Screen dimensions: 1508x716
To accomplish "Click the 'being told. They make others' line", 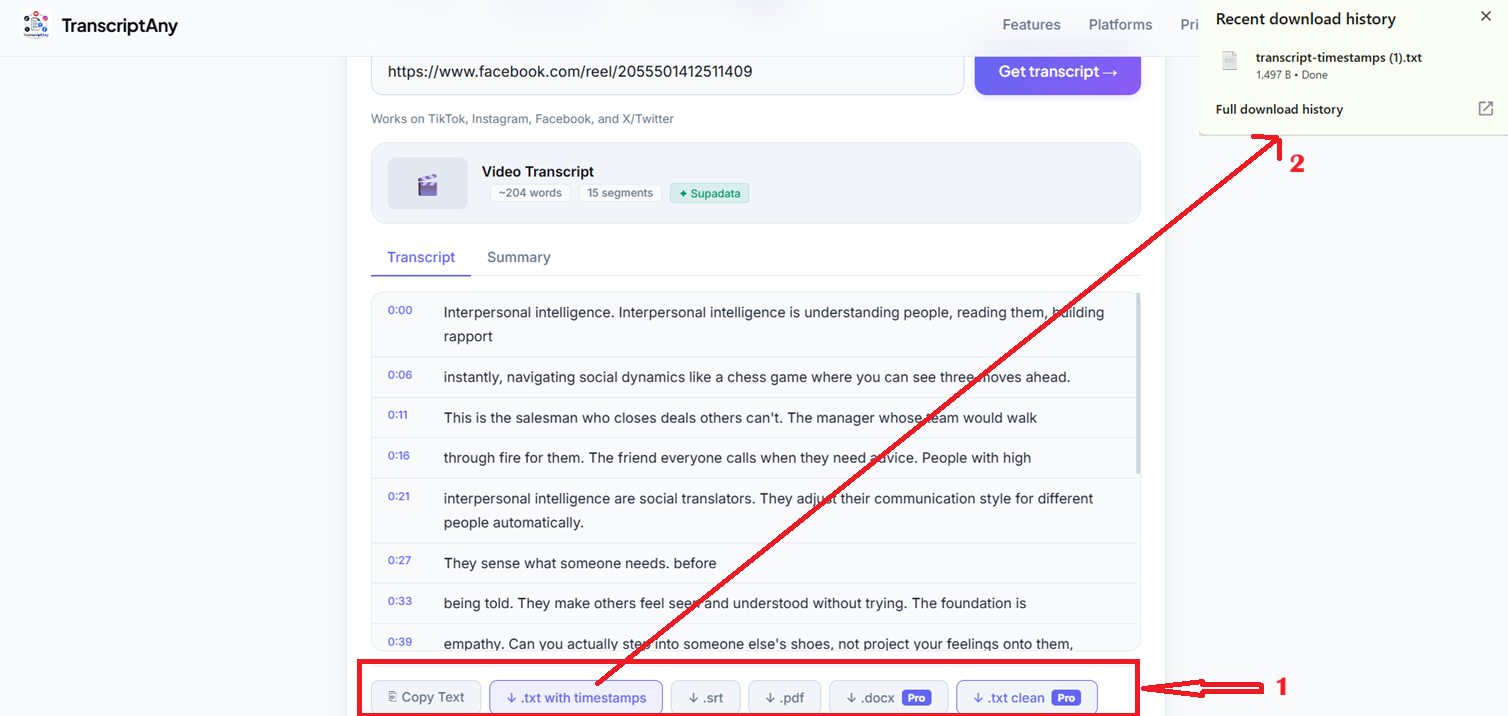I will (735, 603).
